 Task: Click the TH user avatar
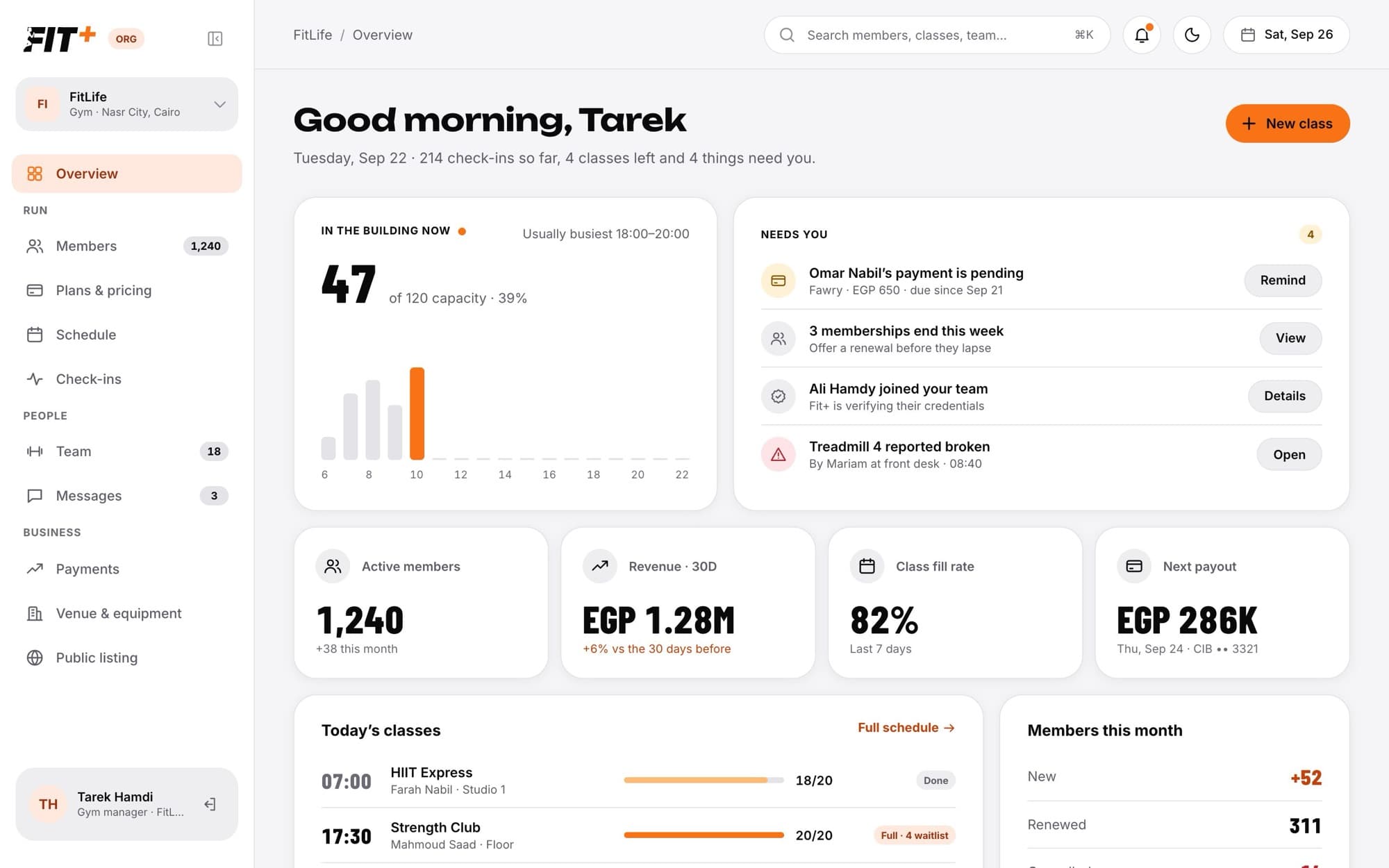click(48, 804)
